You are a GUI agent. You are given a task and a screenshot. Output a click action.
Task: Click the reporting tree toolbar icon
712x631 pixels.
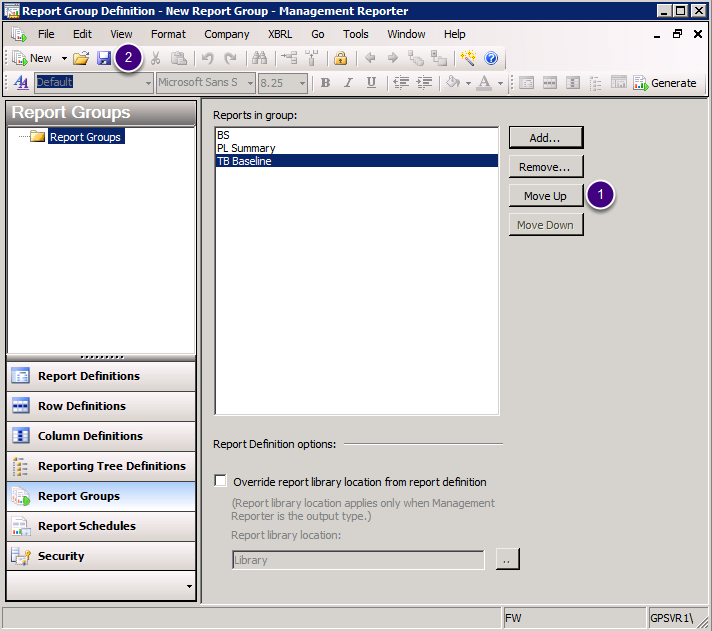click(595, 84)
